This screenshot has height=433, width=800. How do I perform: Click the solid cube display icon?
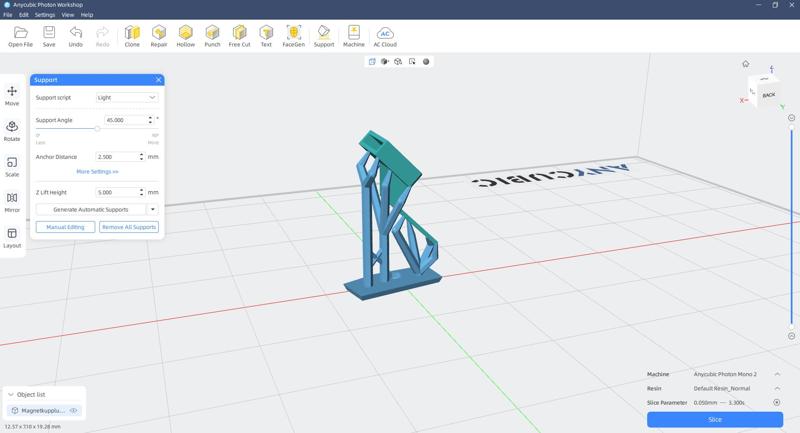385,62
